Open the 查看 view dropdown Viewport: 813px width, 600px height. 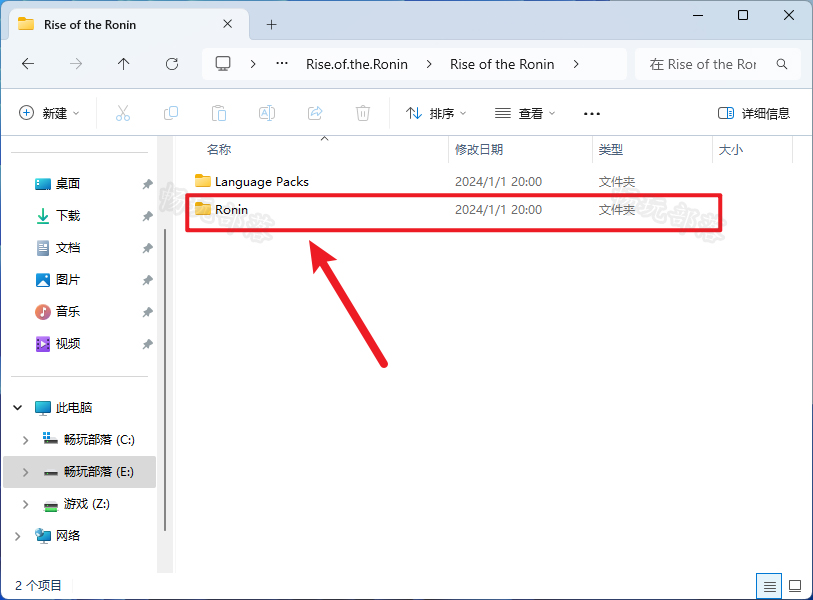pos(525,113)
